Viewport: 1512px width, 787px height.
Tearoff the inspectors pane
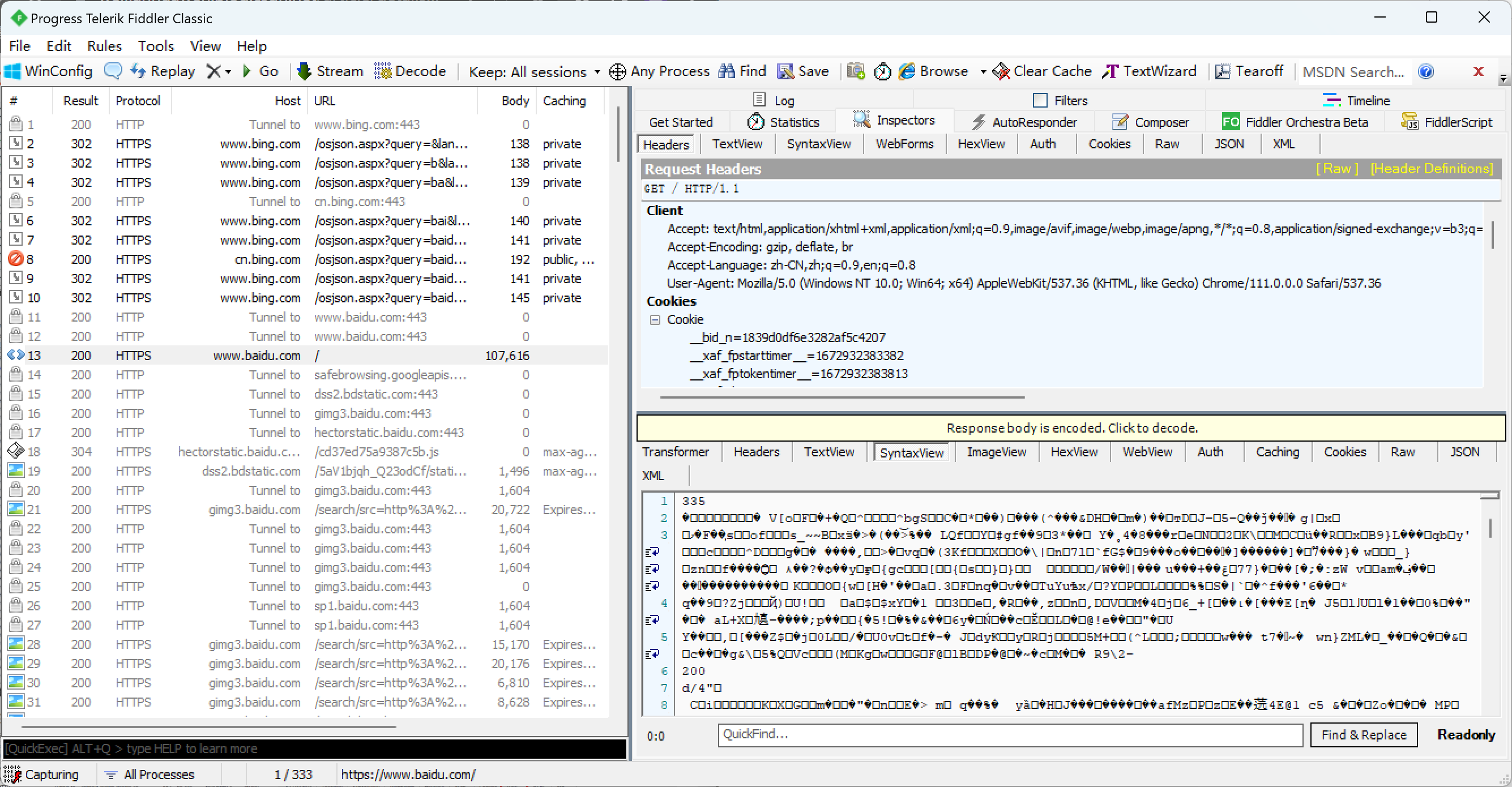tap(1249, 71)
